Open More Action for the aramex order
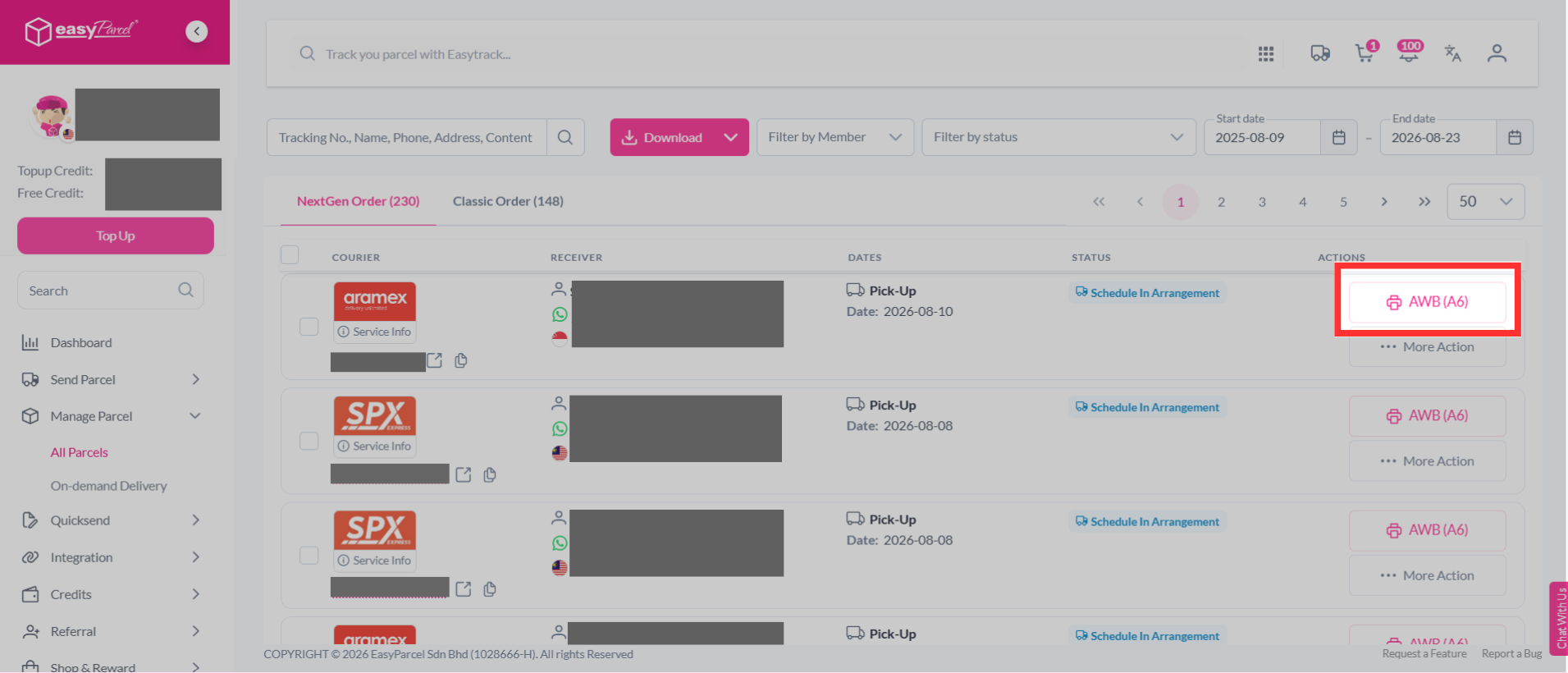 click(x=1428, y=347)
